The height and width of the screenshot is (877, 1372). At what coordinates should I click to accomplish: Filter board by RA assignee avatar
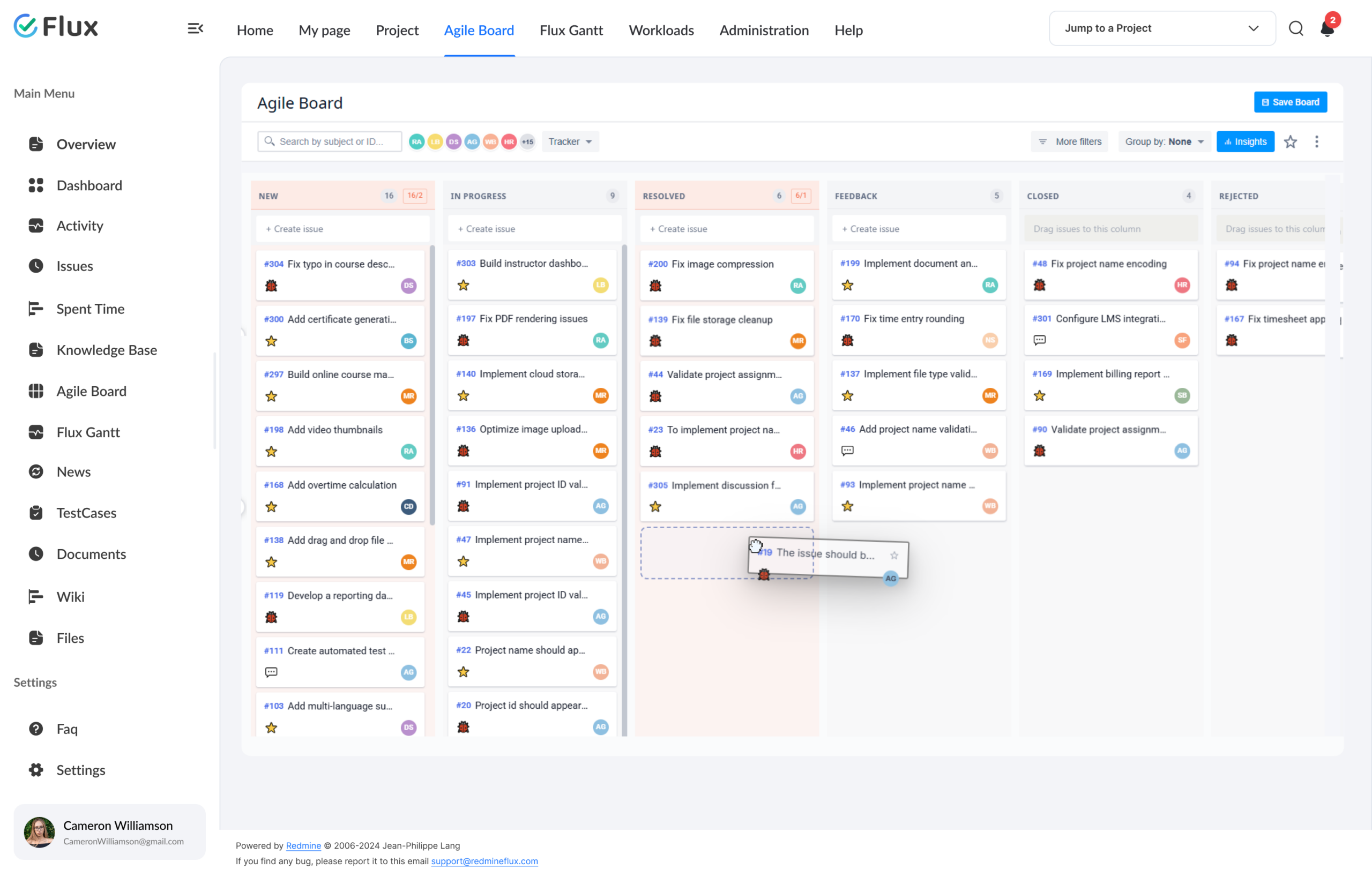tap(416, 142)
